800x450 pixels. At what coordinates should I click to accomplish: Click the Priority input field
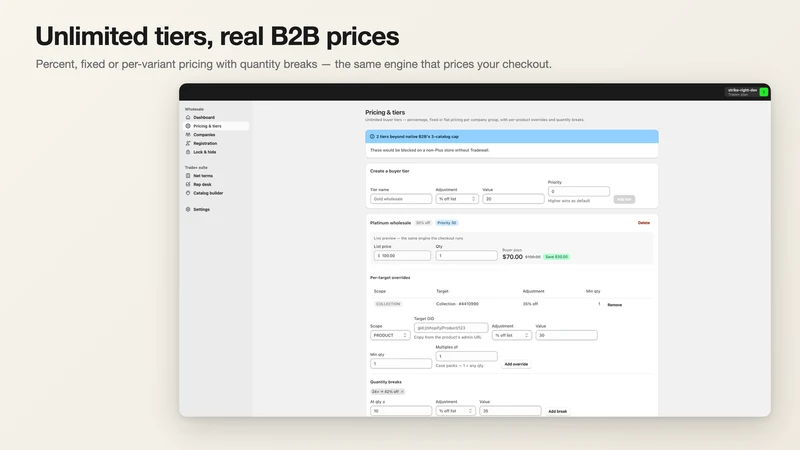click(x=579, y=191)
